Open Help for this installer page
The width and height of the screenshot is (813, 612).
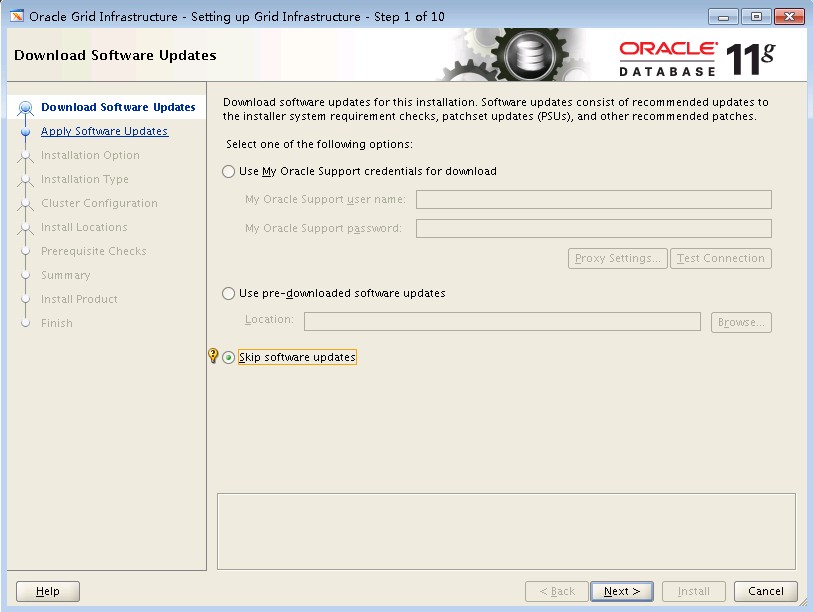pos(48,591)
